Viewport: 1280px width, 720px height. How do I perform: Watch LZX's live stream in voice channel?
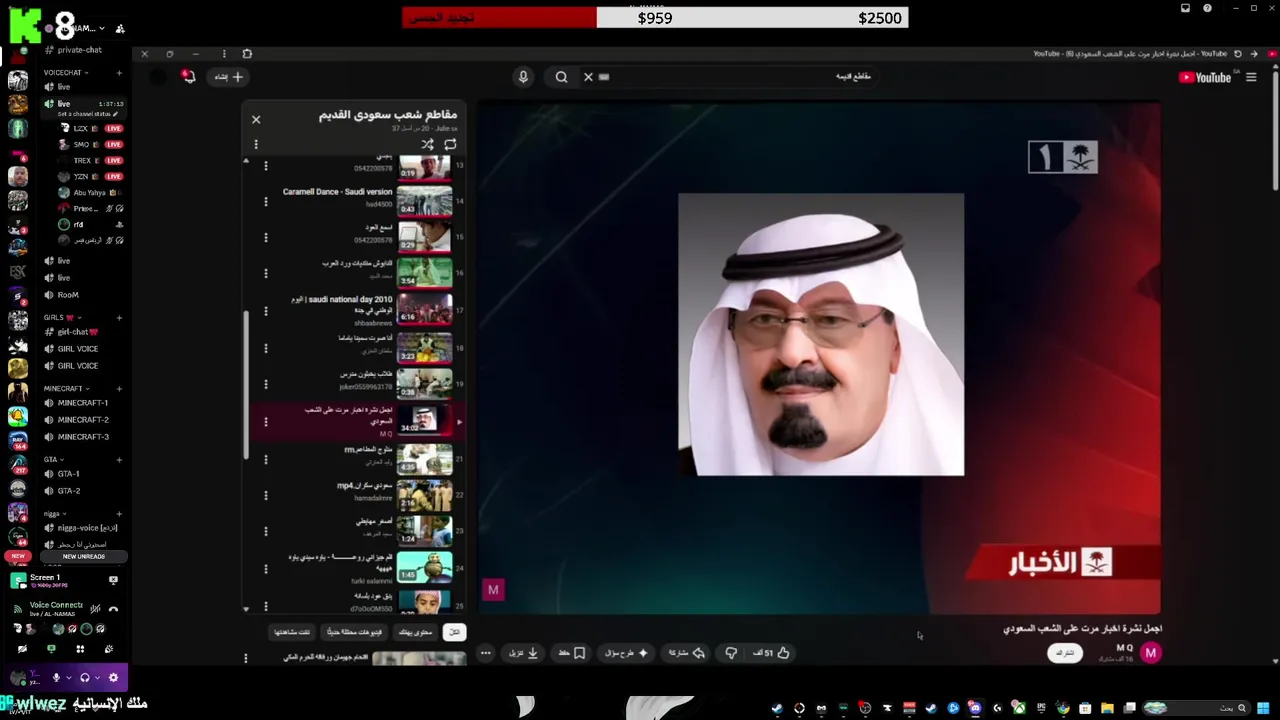point(113,129)
